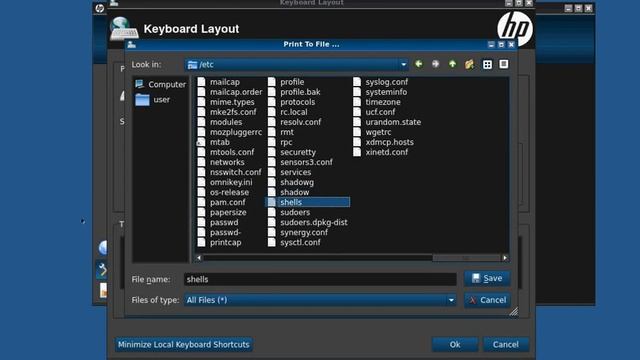The image size is (640, 360).
Task: Click Ok in Keyboard Layout window
Action: click(455, 344)
